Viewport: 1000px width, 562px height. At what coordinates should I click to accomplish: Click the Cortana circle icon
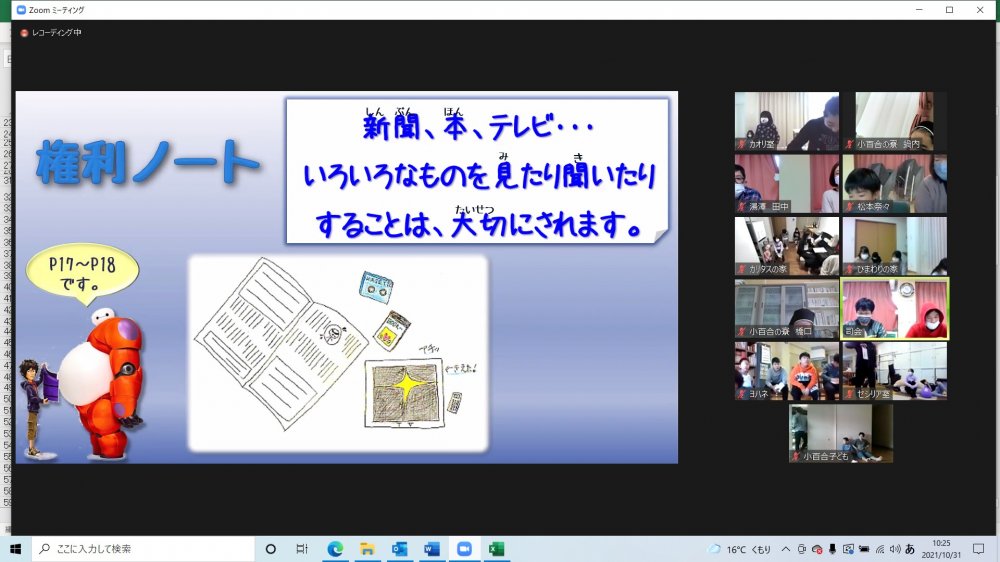(270, 549)
